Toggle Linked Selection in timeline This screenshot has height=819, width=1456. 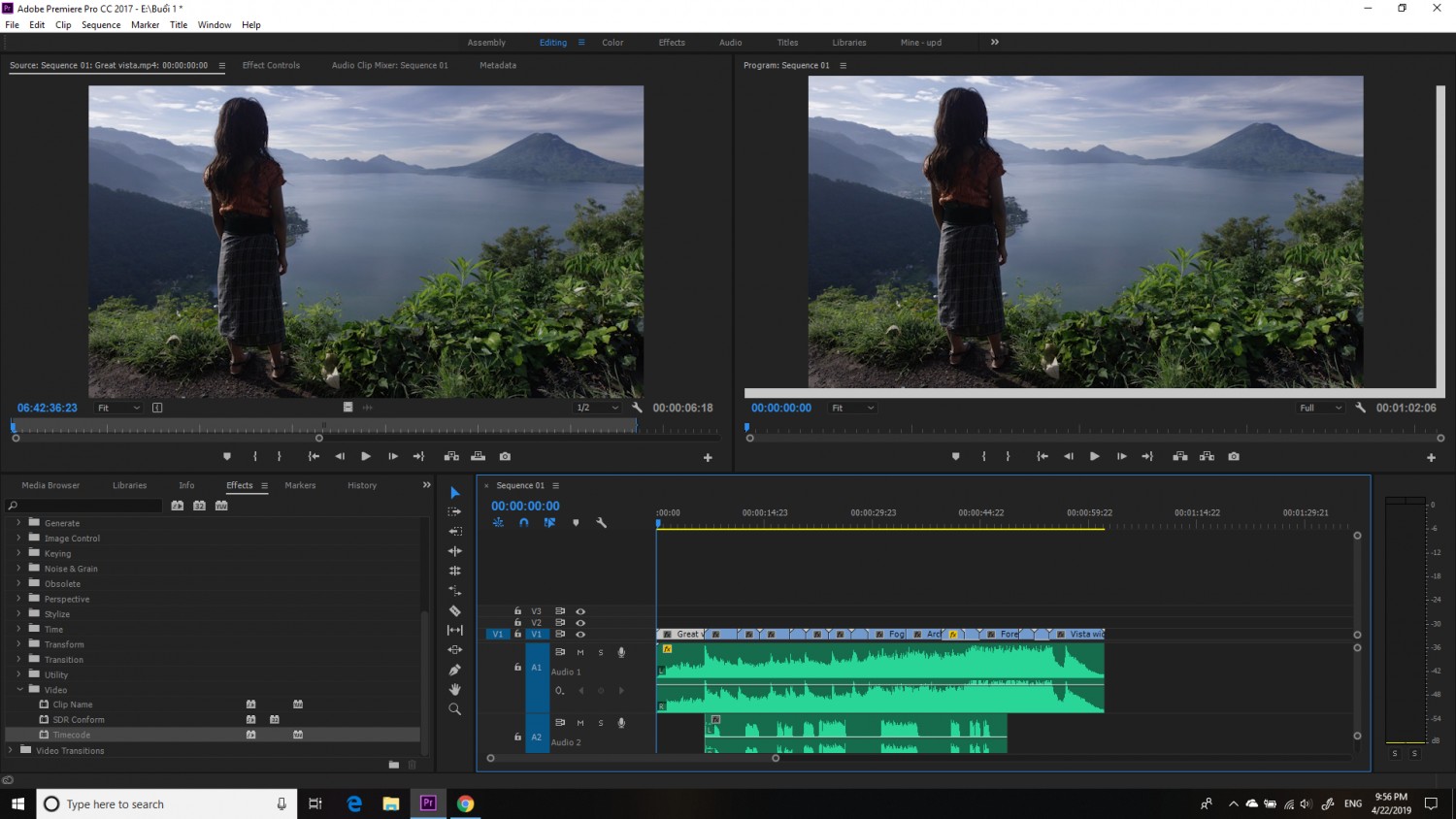549,523
